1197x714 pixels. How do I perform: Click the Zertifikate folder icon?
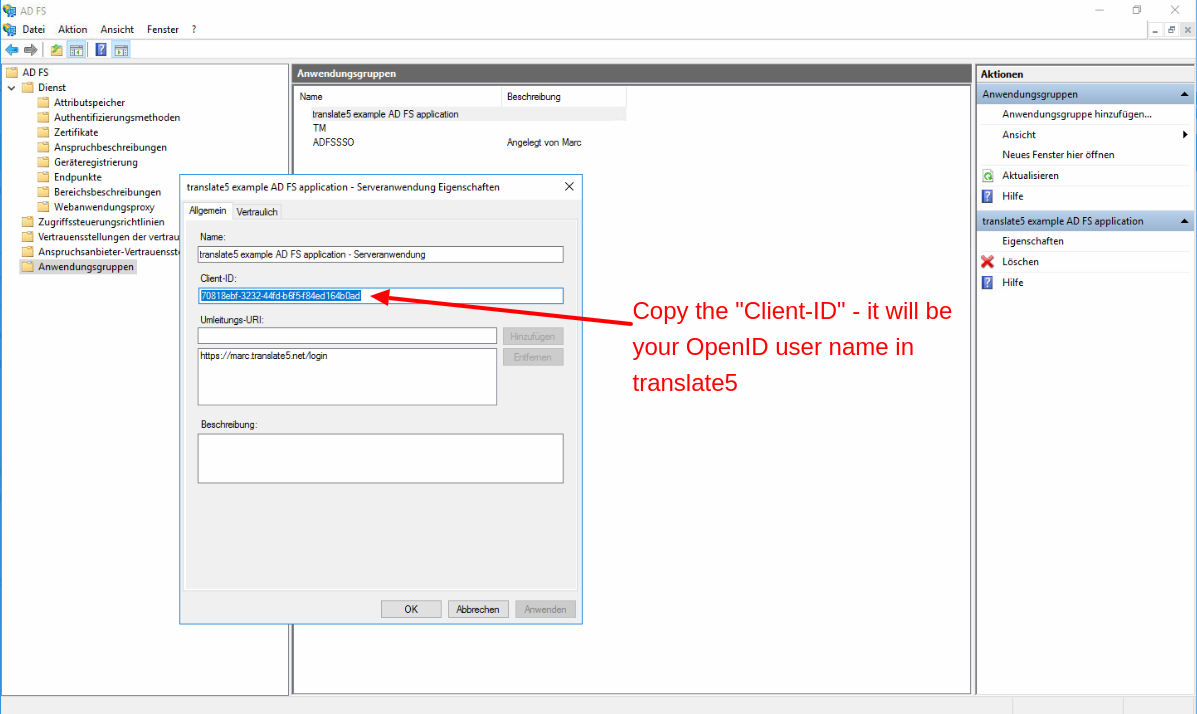click(x=44, y=132)
